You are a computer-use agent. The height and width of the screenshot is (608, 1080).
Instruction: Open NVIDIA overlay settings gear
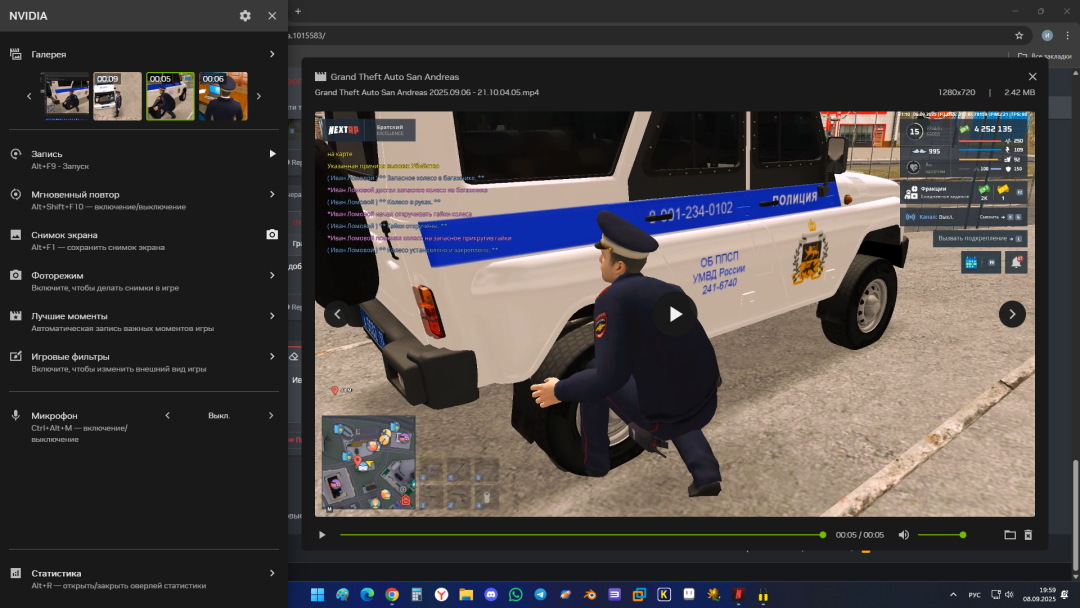click(x=245, y=15)
